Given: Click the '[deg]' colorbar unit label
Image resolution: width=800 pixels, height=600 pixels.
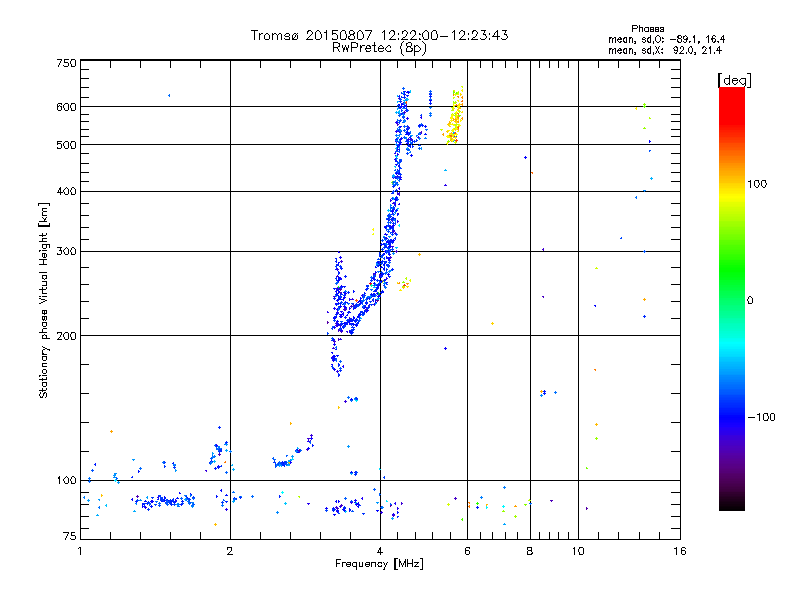Looking at the screenshot, I should 734,80.
